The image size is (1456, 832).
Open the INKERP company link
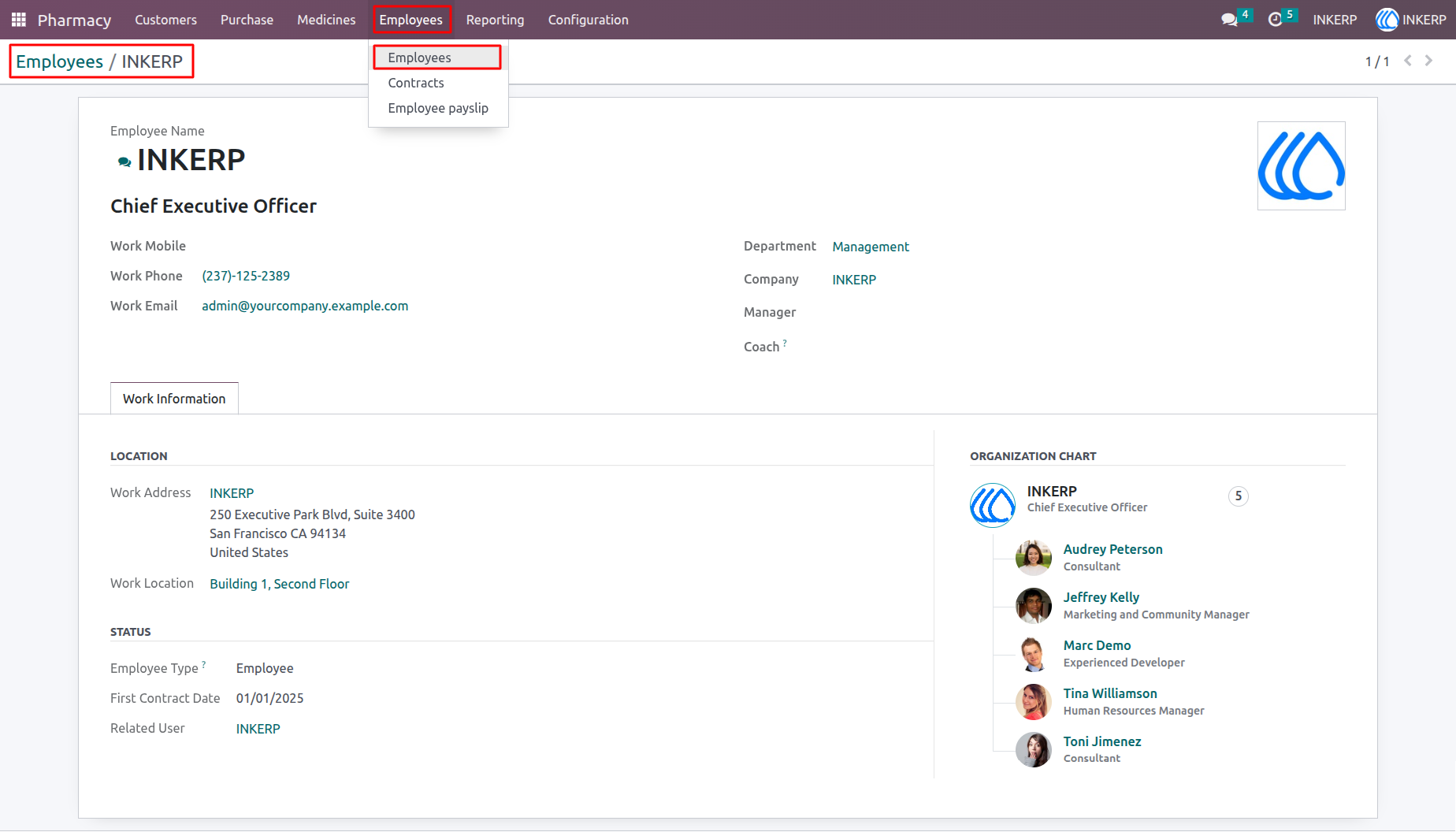pyautogui.click(x=854, y=280)
